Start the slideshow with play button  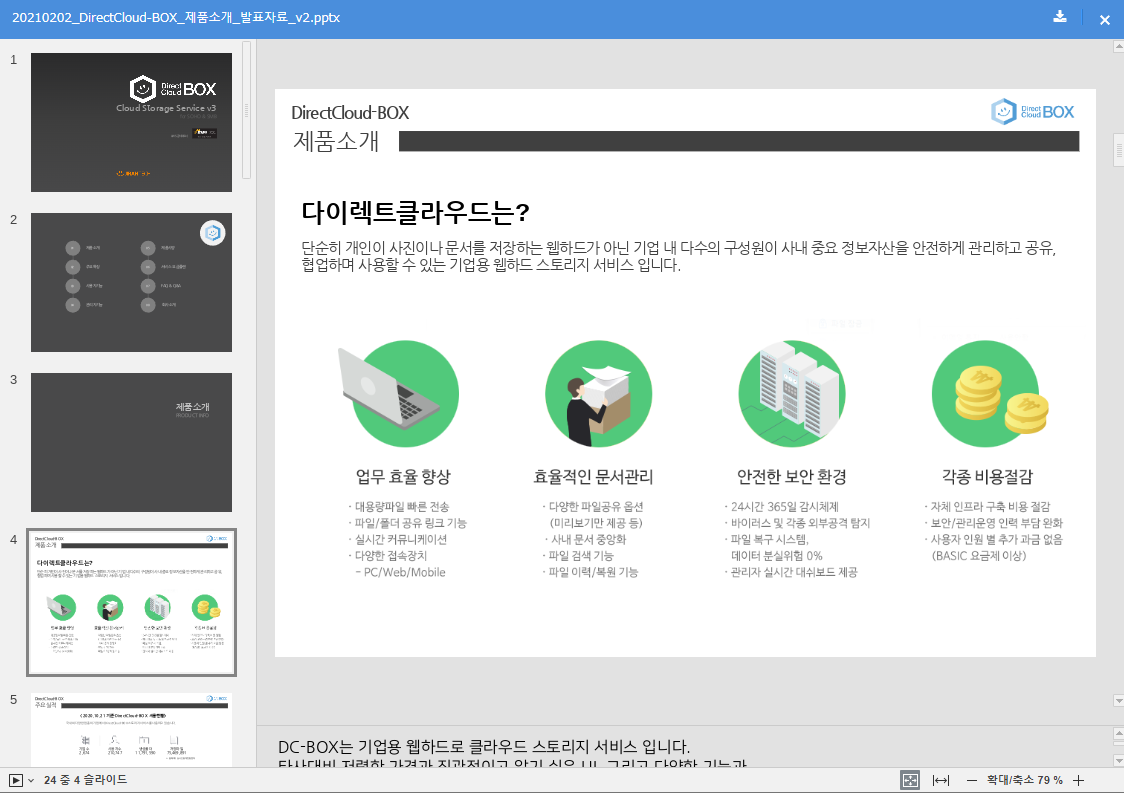pyautogui.click(x=16, y=780)
